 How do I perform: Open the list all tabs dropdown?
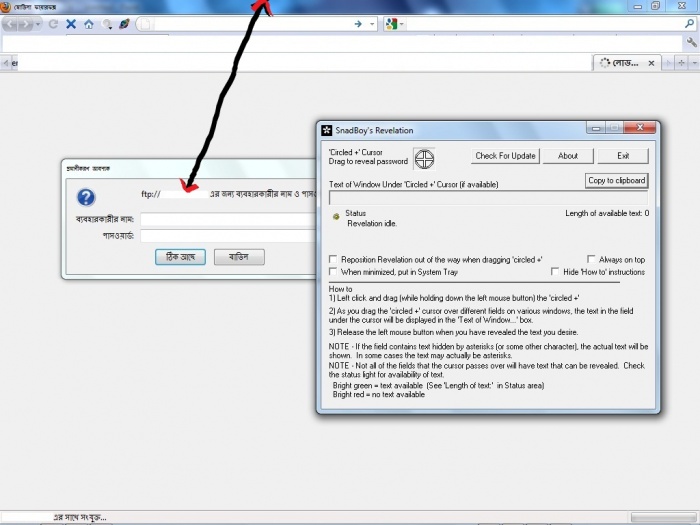pos(695,63)
